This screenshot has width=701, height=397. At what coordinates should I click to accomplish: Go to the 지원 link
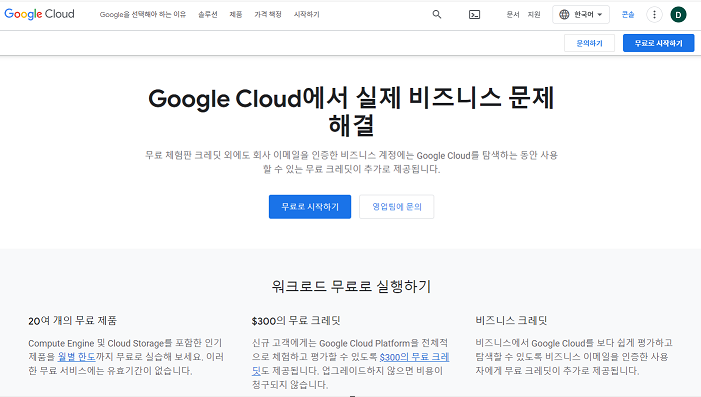point(534,14)
